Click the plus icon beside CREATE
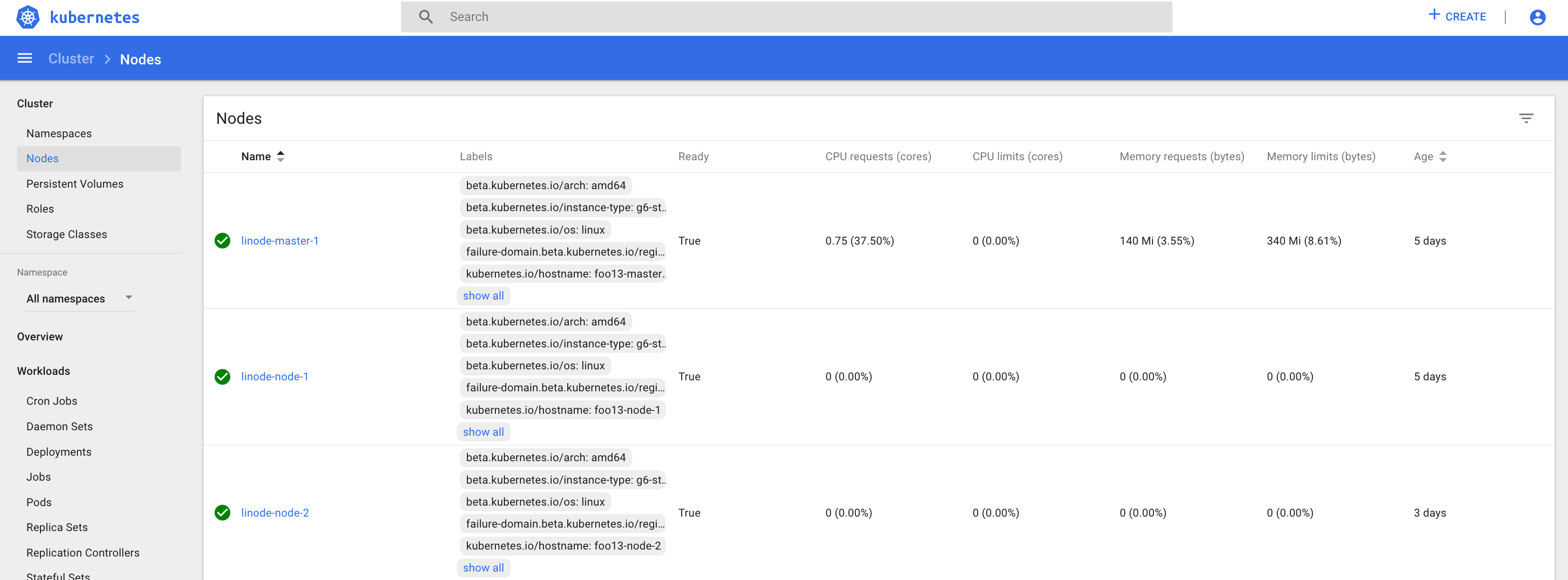 click(x=1434, y=14)
